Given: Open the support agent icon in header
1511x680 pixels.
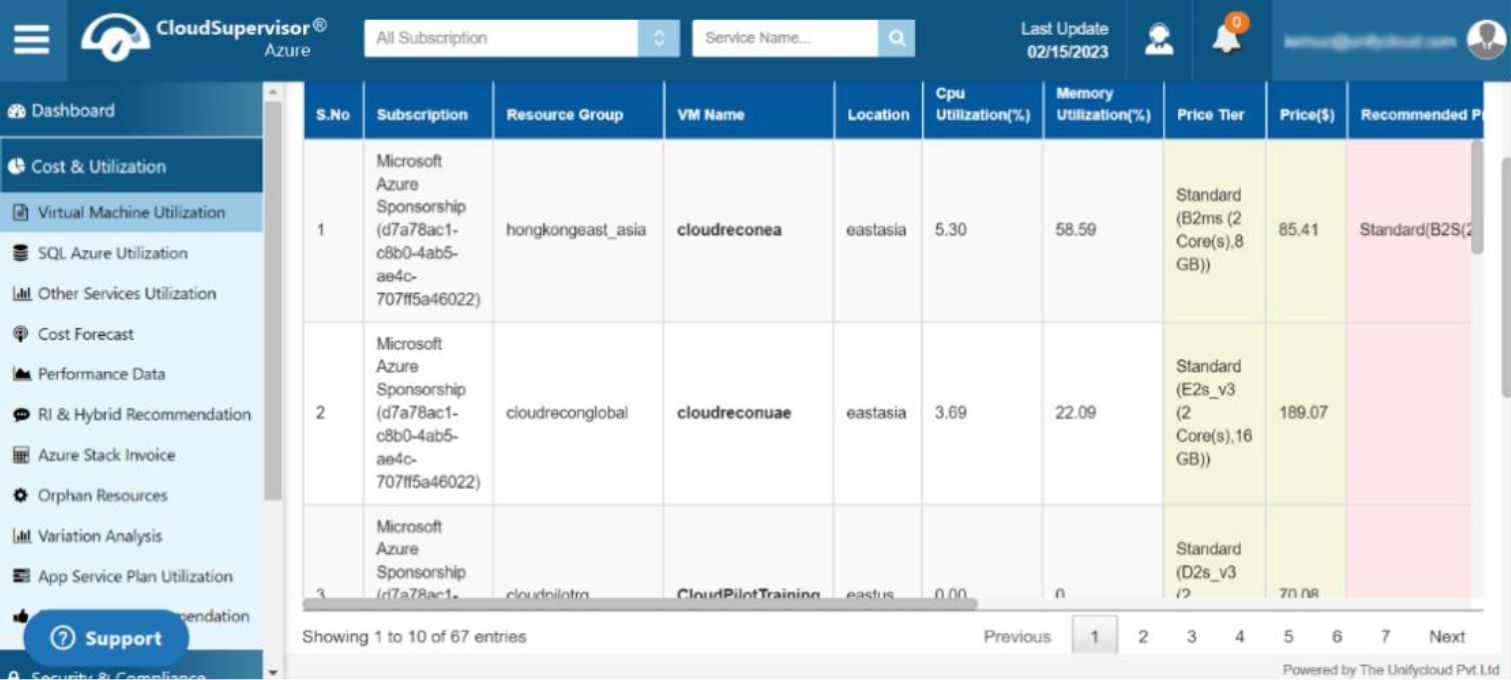Looking at the screenshot, I should (1159, 39).
